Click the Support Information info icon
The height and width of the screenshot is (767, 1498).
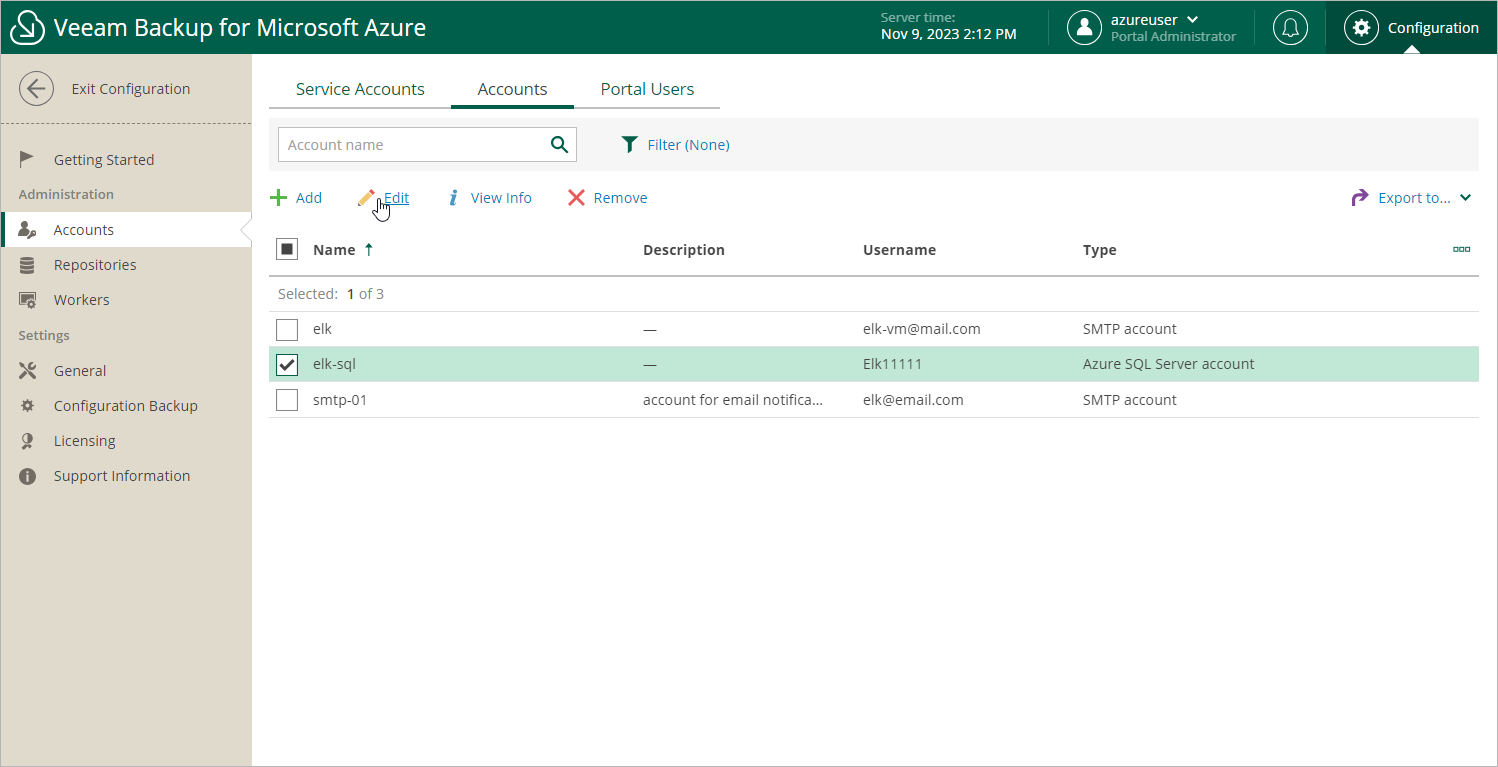[x=28, y=476]
